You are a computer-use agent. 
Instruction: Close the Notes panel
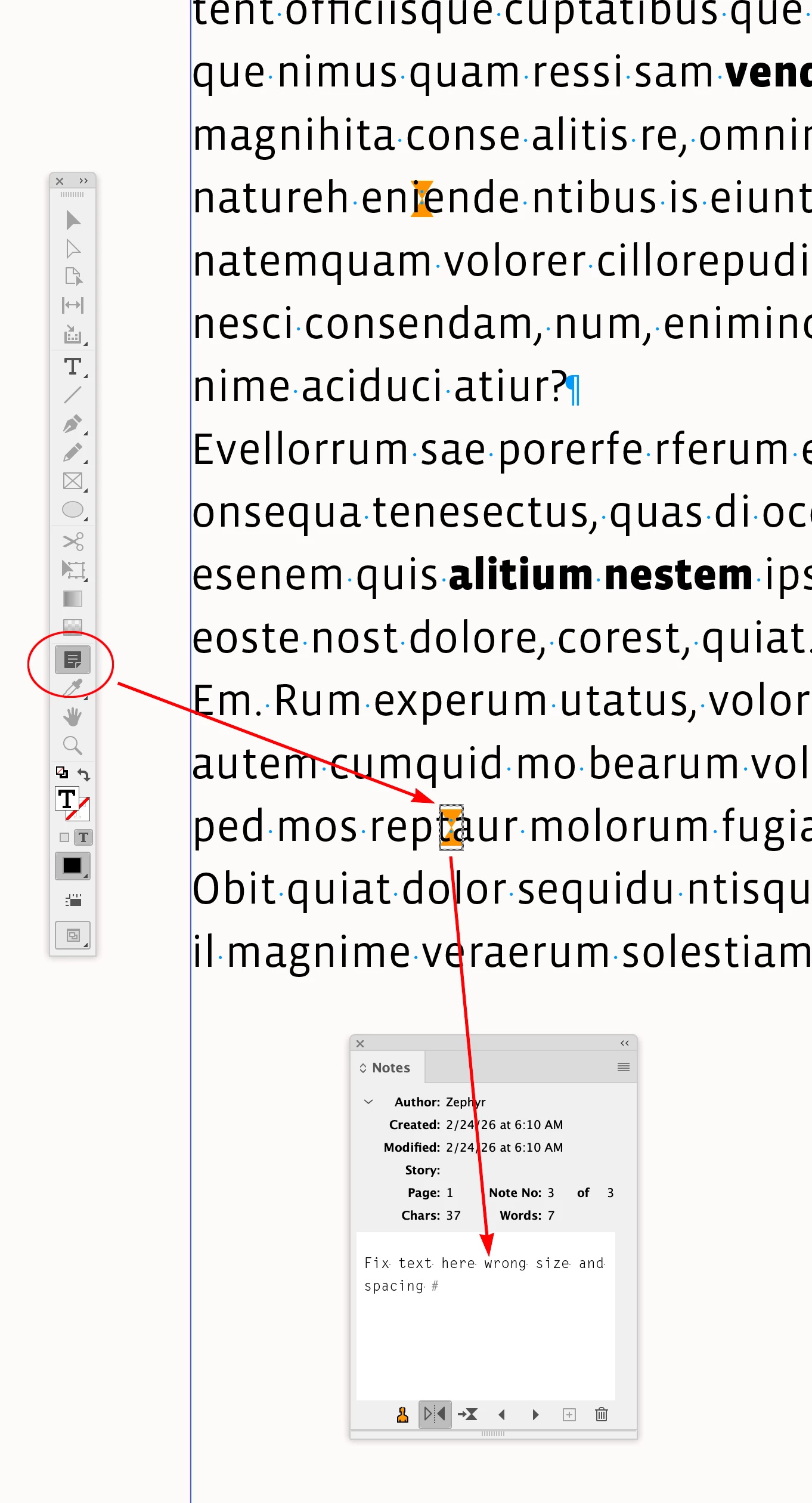pos(360,1044)
